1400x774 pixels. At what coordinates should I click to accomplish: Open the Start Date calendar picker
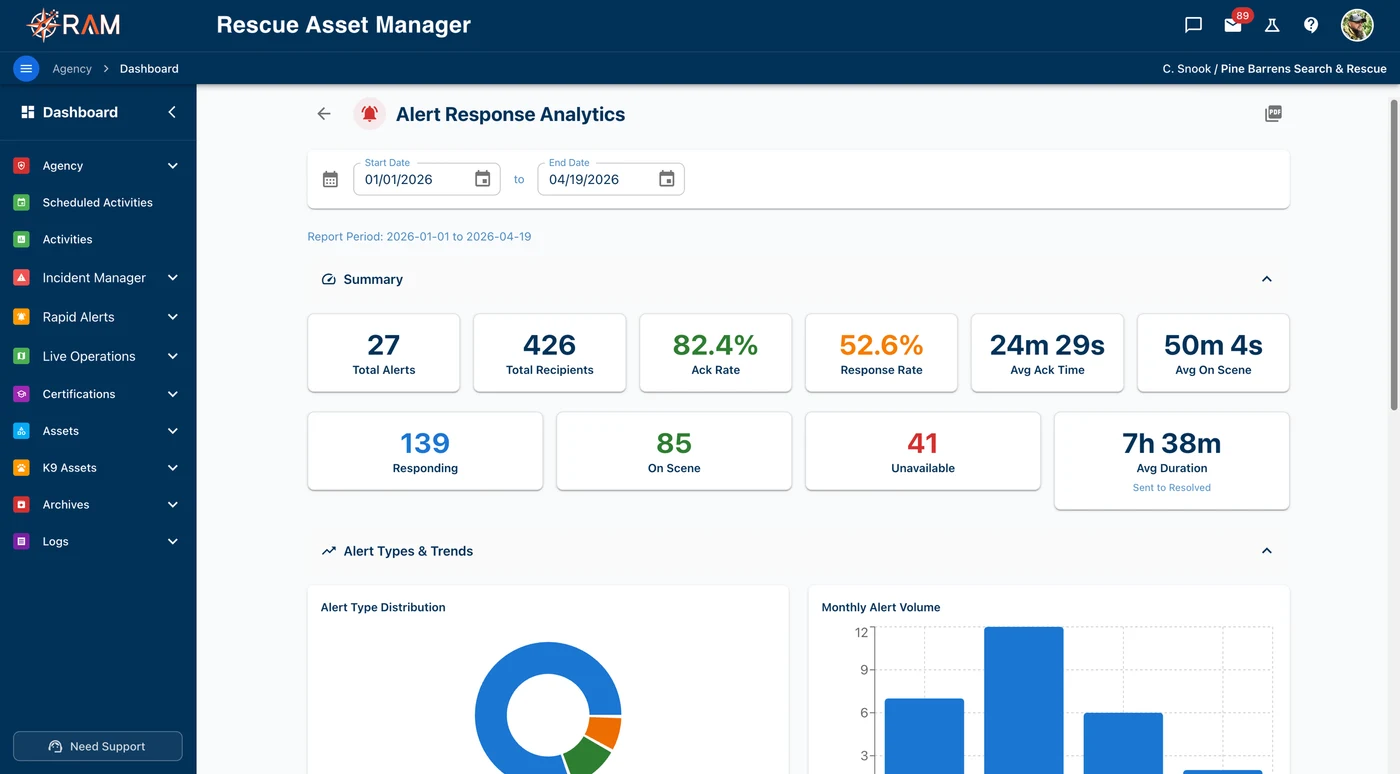(x=483, y=179)
